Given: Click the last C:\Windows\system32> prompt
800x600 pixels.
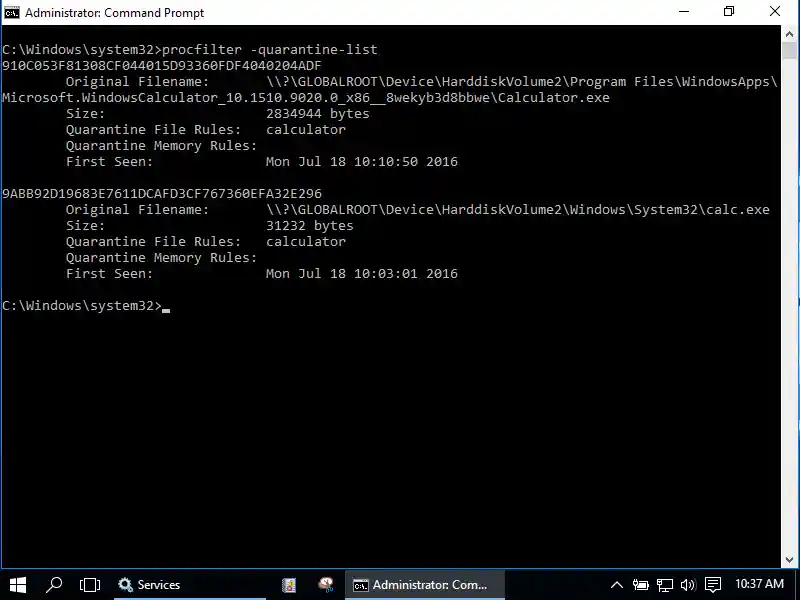Looking at the screenshot, I should click(82, 306).
